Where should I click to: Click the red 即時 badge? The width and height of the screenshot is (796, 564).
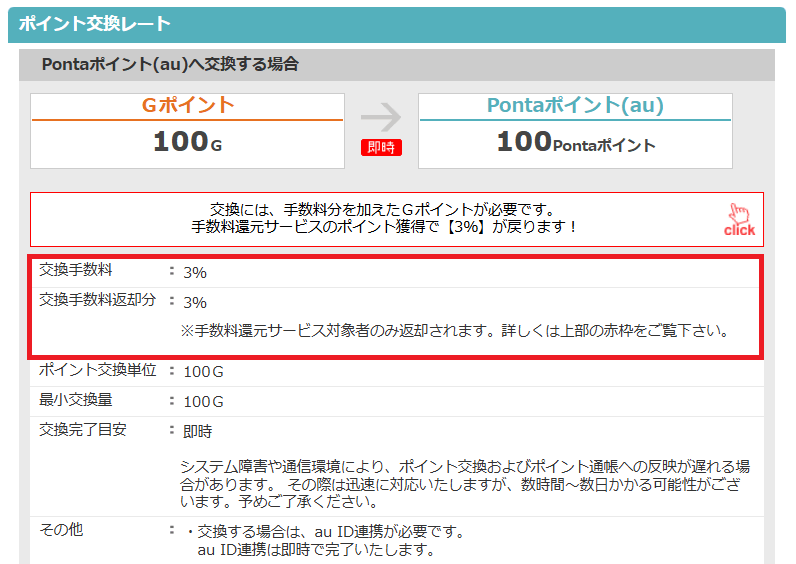[380, 148]
